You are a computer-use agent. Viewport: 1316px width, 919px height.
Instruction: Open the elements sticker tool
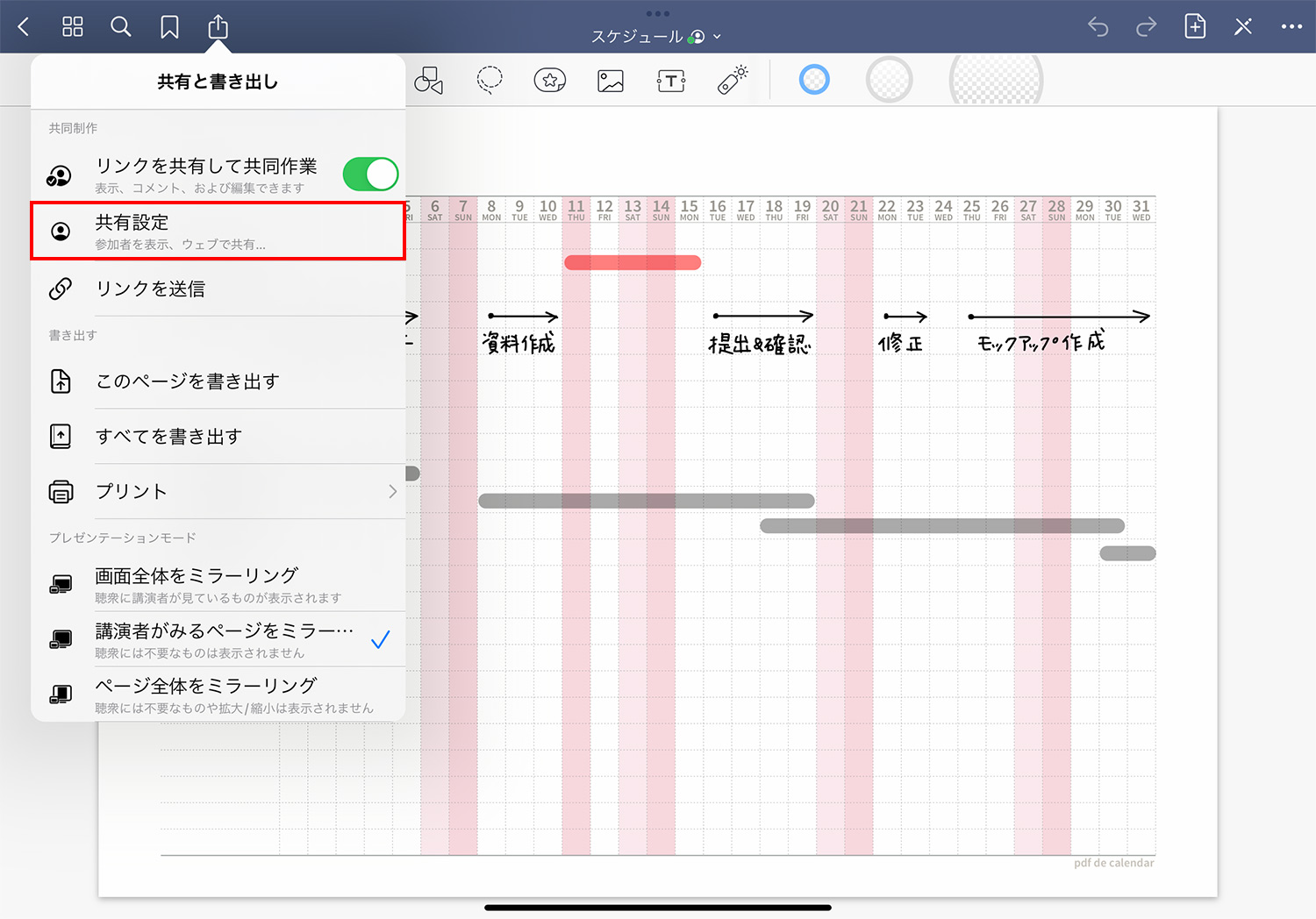[550, 81]
